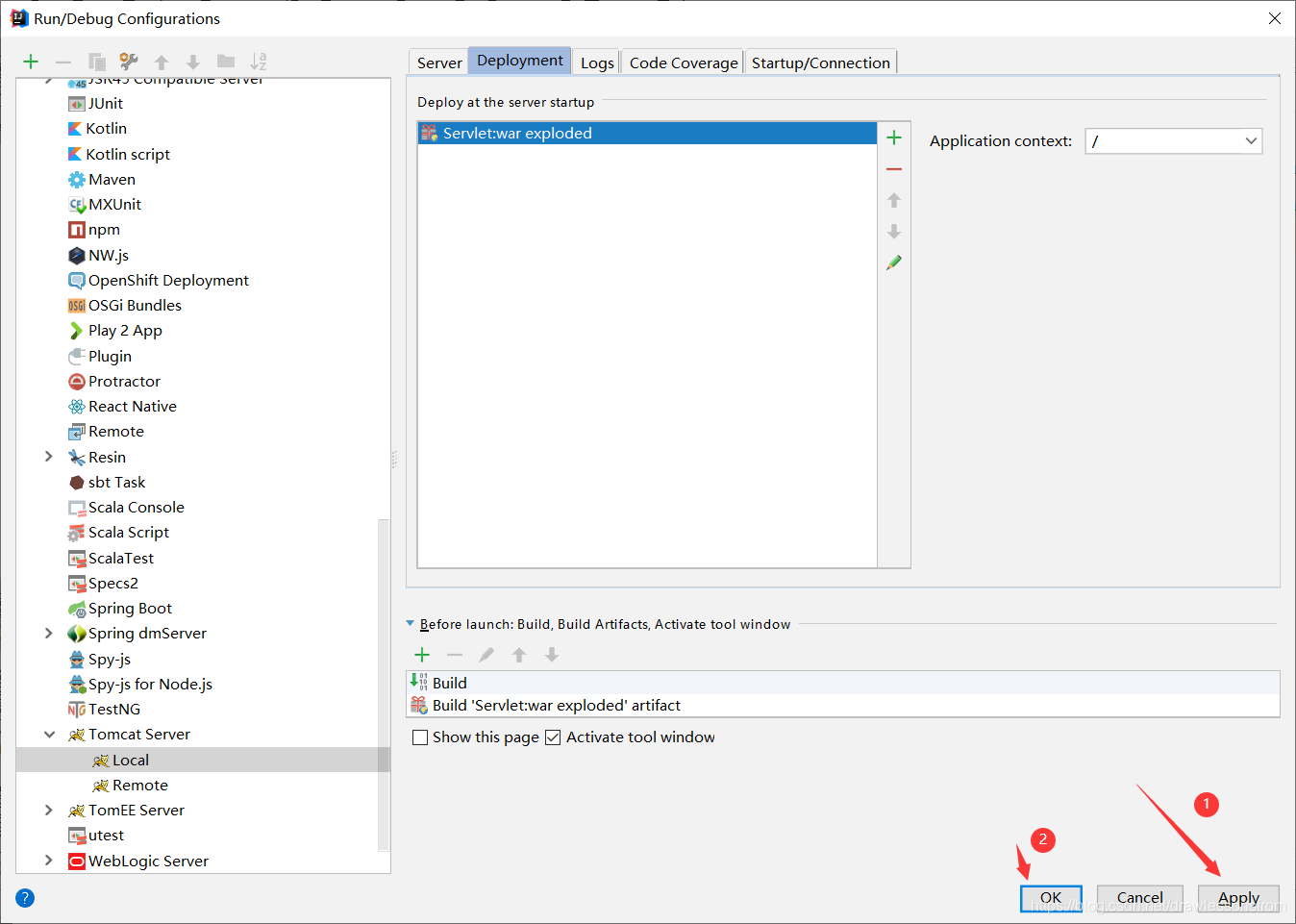Expand the WebLogic Server node

[x=49, y=861]
